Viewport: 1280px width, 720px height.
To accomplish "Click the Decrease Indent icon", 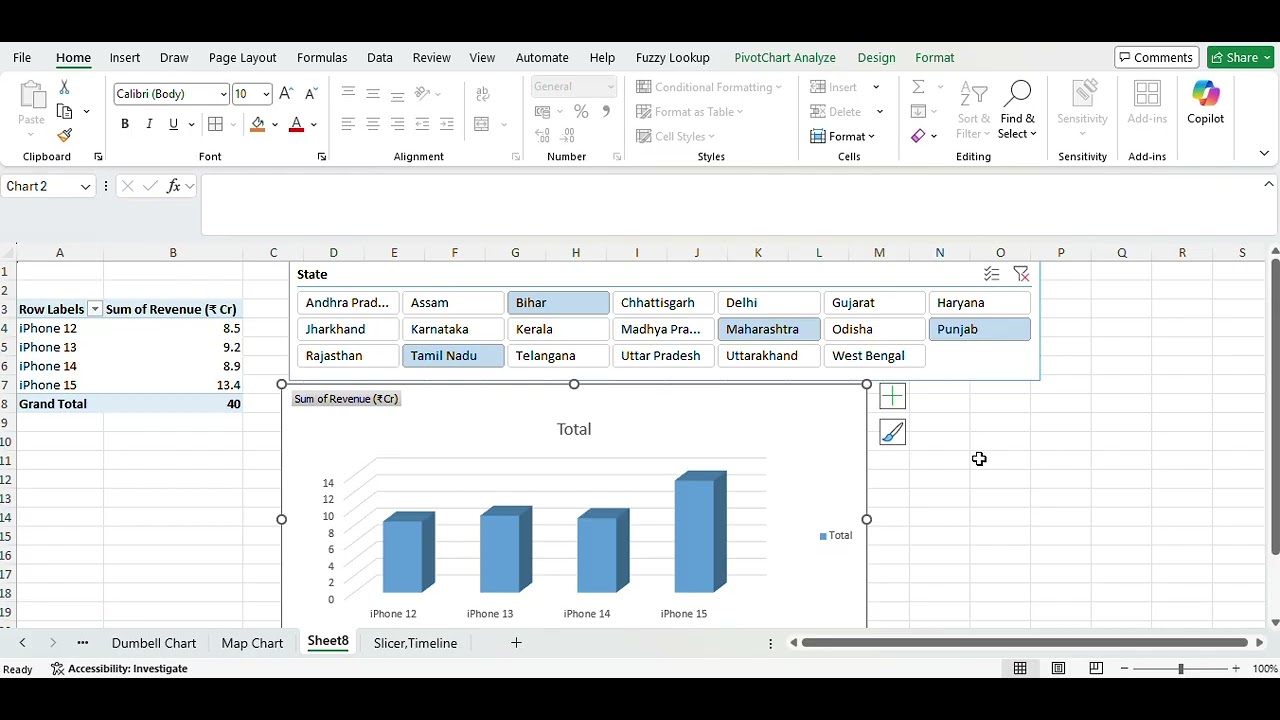I will 422,124.
